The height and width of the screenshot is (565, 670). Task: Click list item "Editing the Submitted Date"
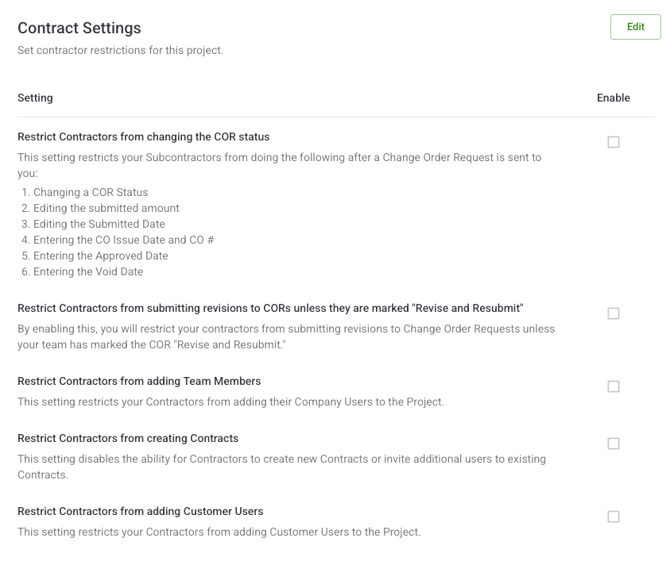click(99, 224)
